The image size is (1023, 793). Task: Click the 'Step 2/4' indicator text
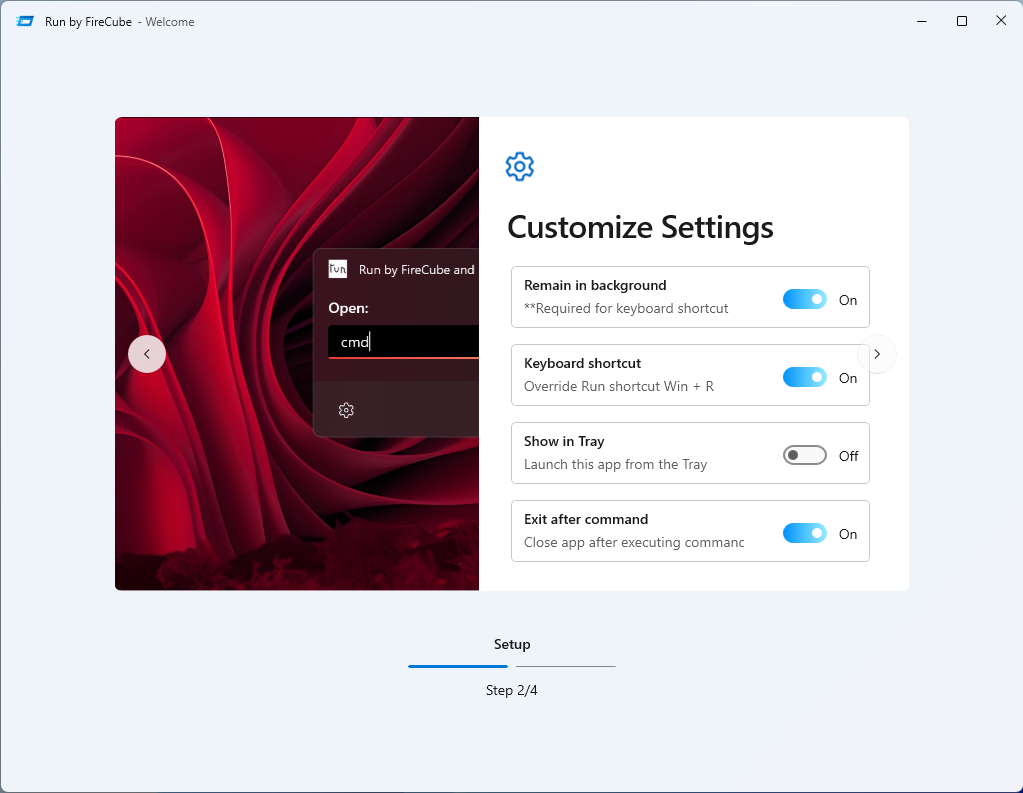pos(512,691)
